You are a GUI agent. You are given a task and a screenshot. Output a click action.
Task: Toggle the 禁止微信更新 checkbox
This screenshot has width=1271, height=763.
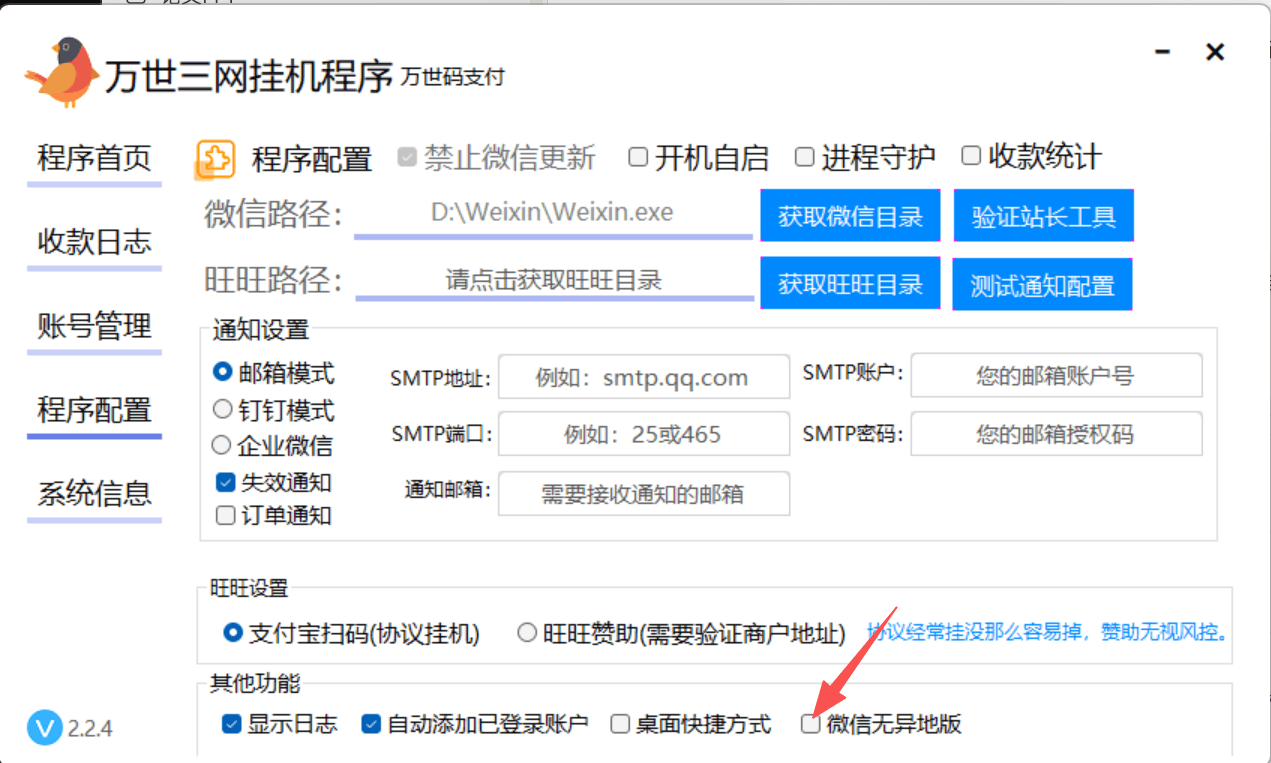click(x=407, y=157)
